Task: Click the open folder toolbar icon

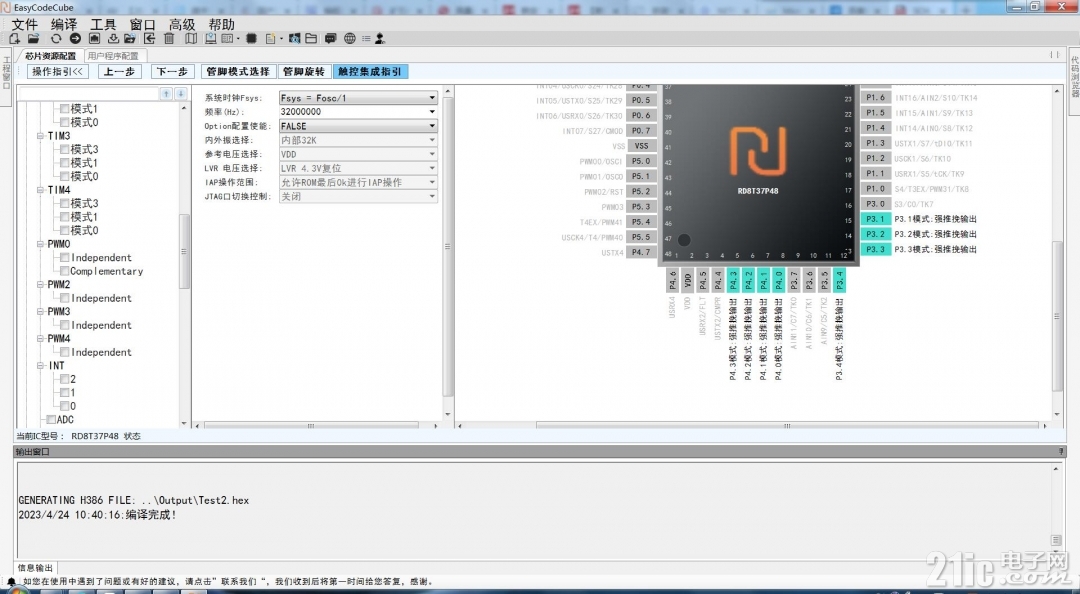Action: 34,39
